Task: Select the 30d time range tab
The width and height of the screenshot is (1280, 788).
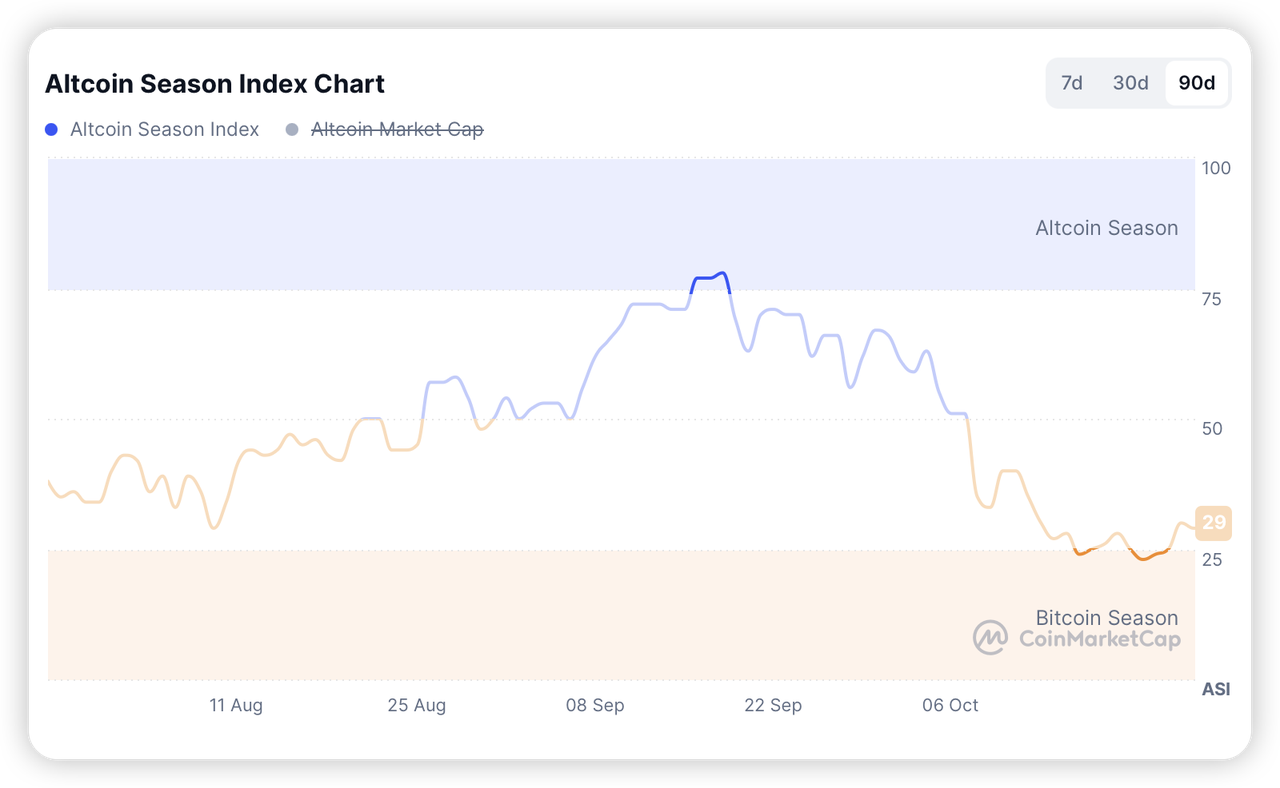Action: [x=1131, y=83]
